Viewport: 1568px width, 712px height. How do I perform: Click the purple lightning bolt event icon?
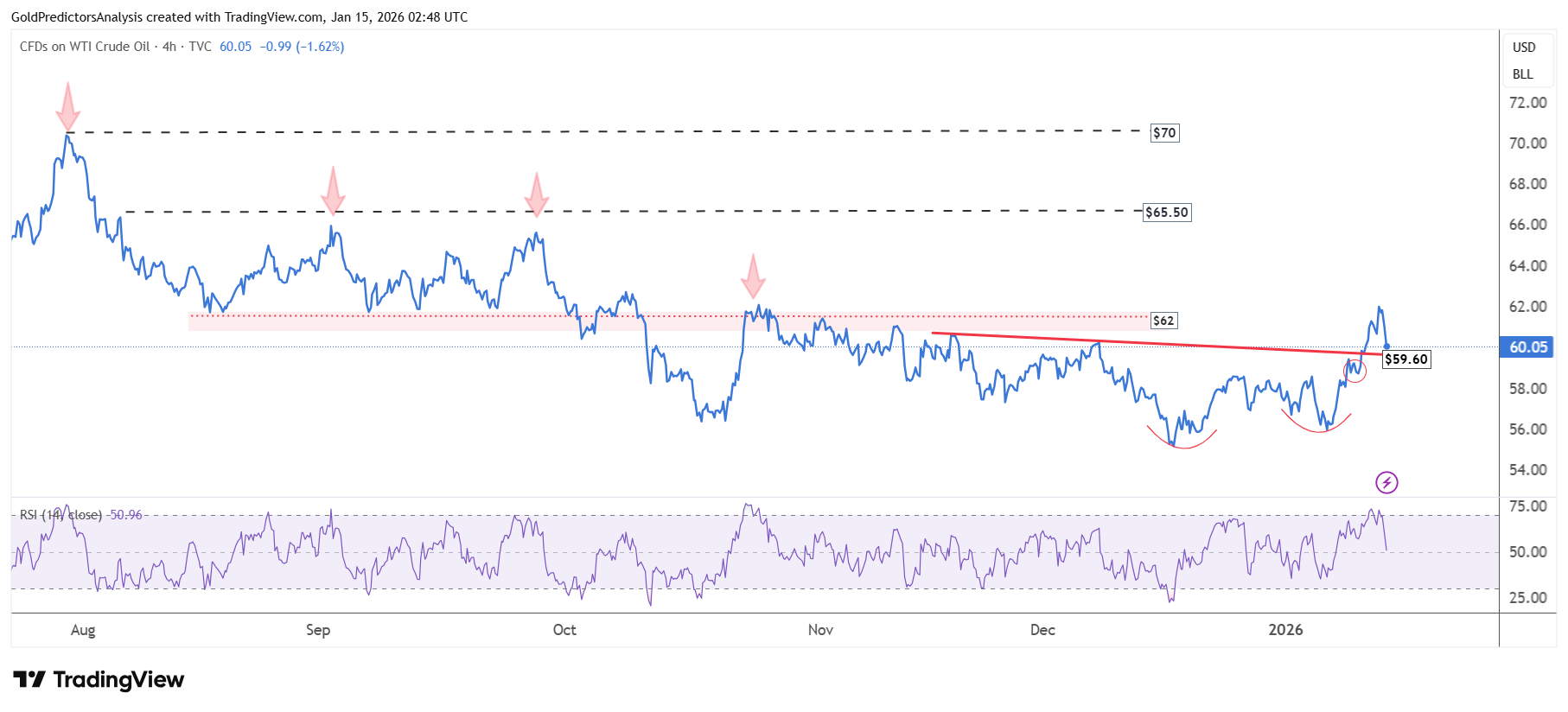[1386, 482]
